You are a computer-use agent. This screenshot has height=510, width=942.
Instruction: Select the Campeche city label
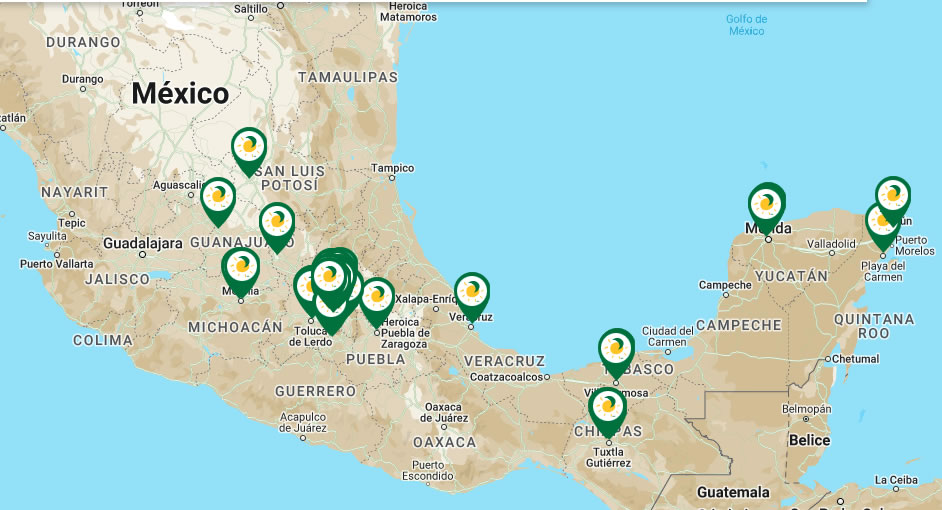pos(725,285)
